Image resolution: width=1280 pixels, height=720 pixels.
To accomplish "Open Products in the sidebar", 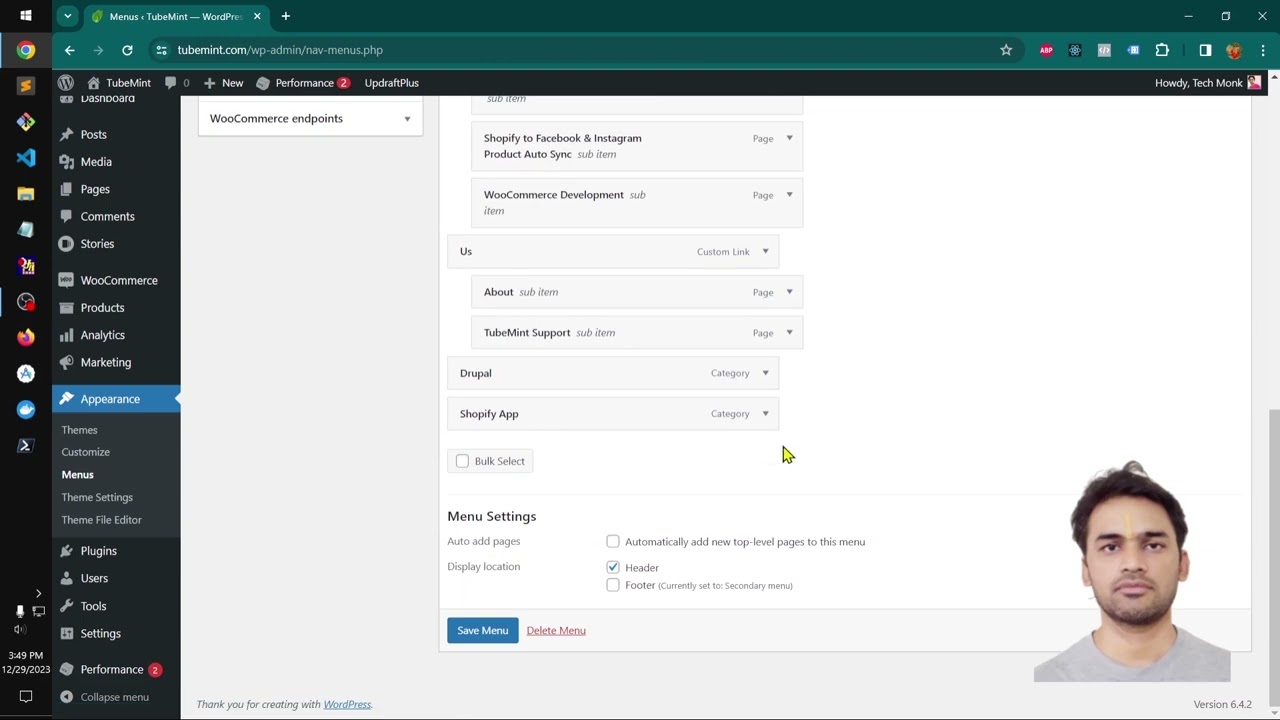I will click(x=102, y=308).
